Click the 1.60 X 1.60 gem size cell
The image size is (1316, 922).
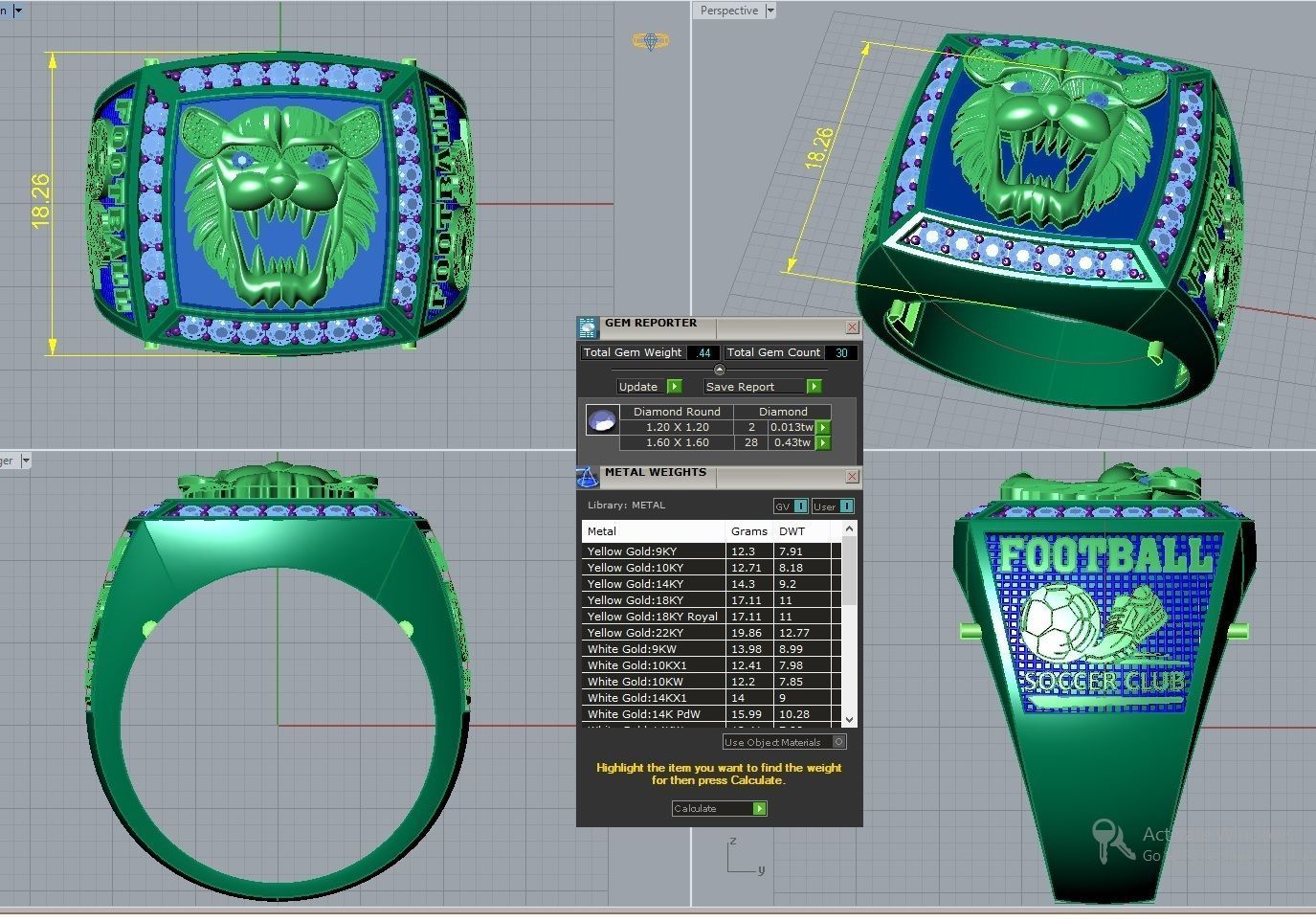point(677,442)
